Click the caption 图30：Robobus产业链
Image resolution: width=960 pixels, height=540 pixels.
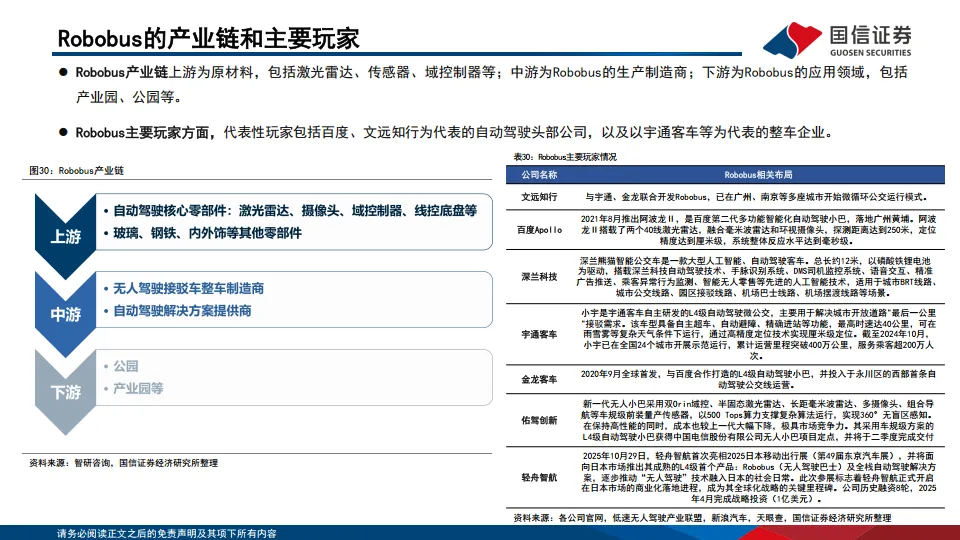tap(77, 171)
